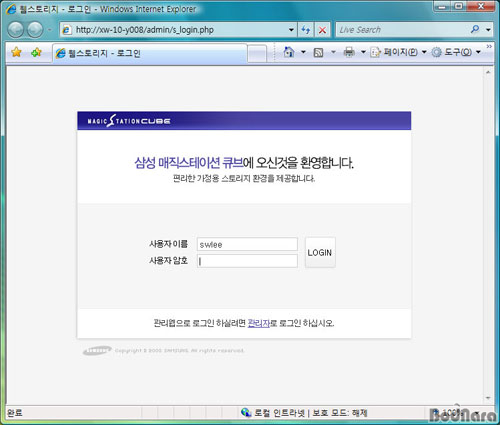Click the LOGIN button

point(320,252)
